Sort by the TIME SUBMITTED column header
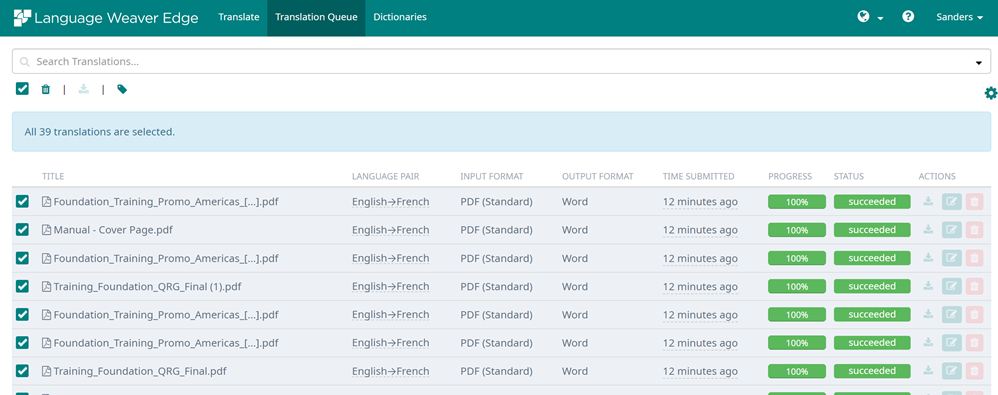Screen dimensions: 998x395 point(698,176)
